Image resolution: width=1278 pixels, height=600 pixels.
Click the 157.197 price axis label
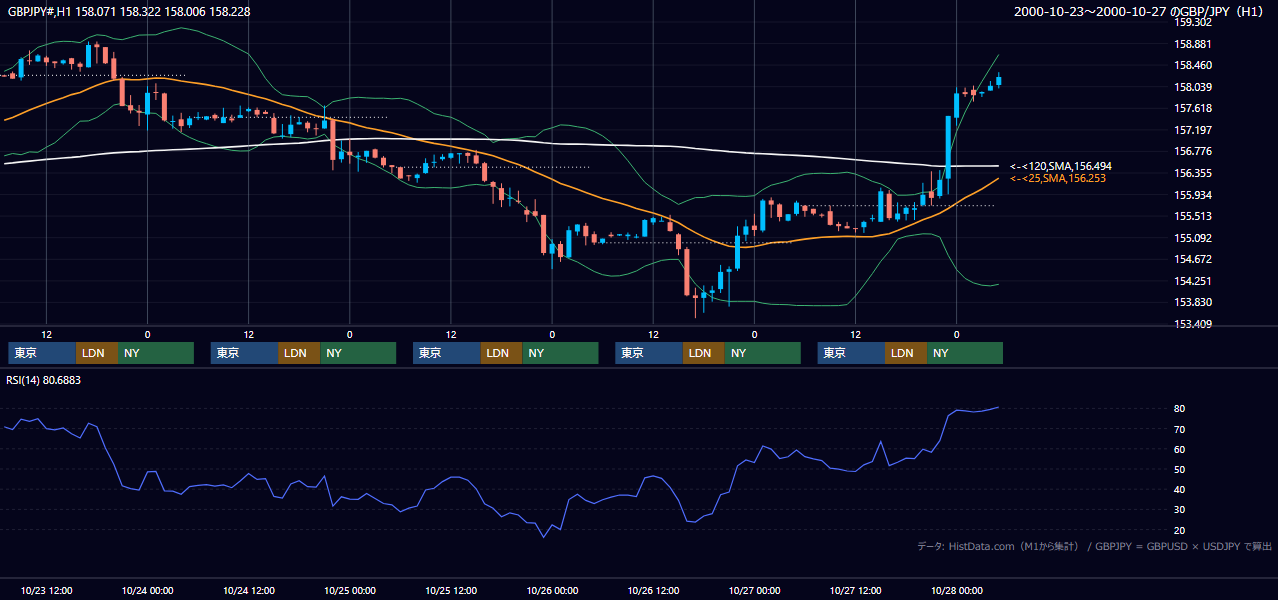click(x=1193, y=130)
